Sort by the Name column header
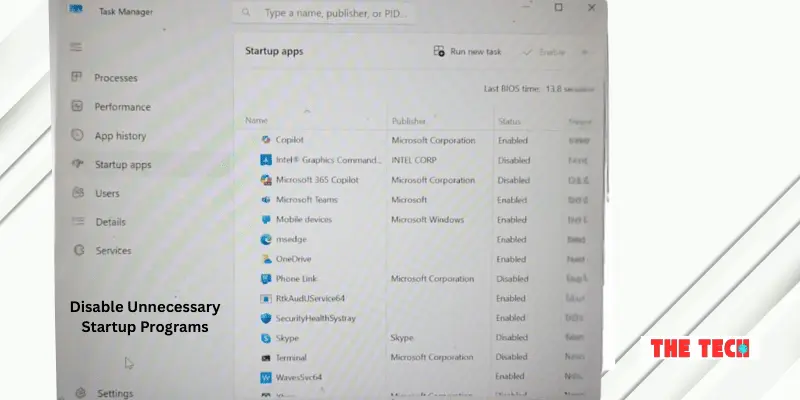This screenshot has height=400, width=800. (x=256, y=120)
